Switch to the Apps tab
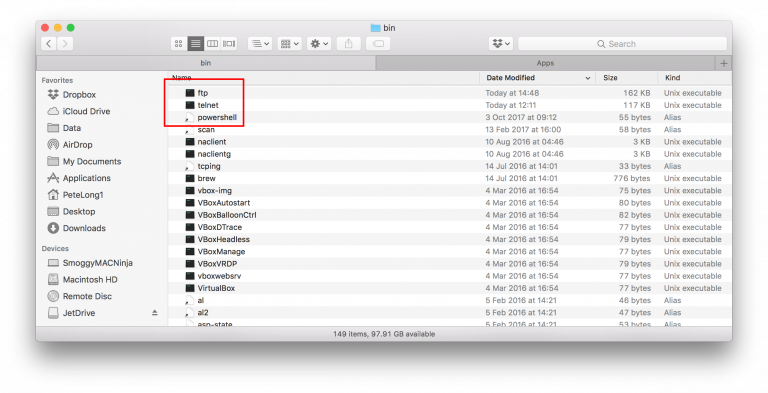This screenshot has height=393, width=768. pyautogui.click(x=545, y=63)
